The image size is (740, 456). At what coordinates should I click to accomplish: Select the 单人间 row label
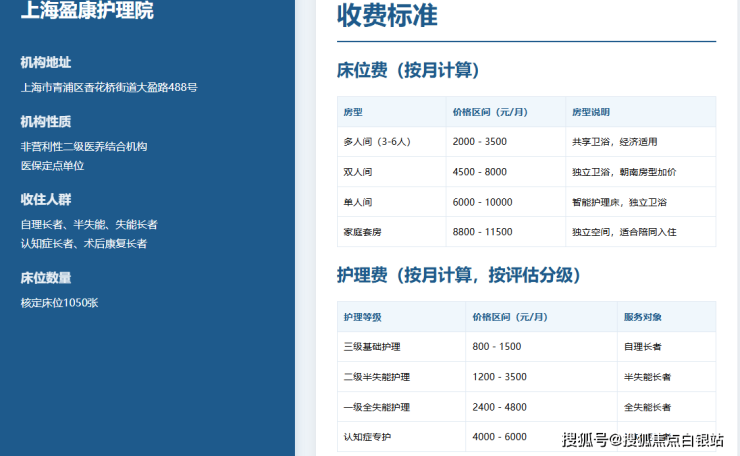358,202
